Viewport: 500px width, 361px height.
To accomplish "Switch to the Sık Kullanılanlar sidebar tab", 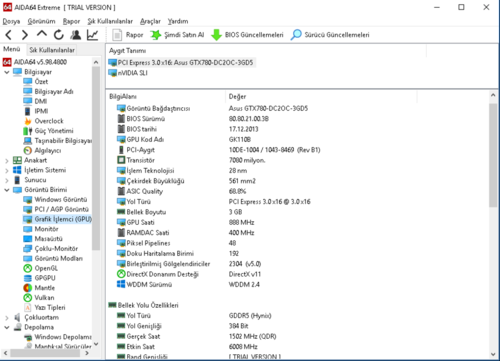I will tap(52, 50).
